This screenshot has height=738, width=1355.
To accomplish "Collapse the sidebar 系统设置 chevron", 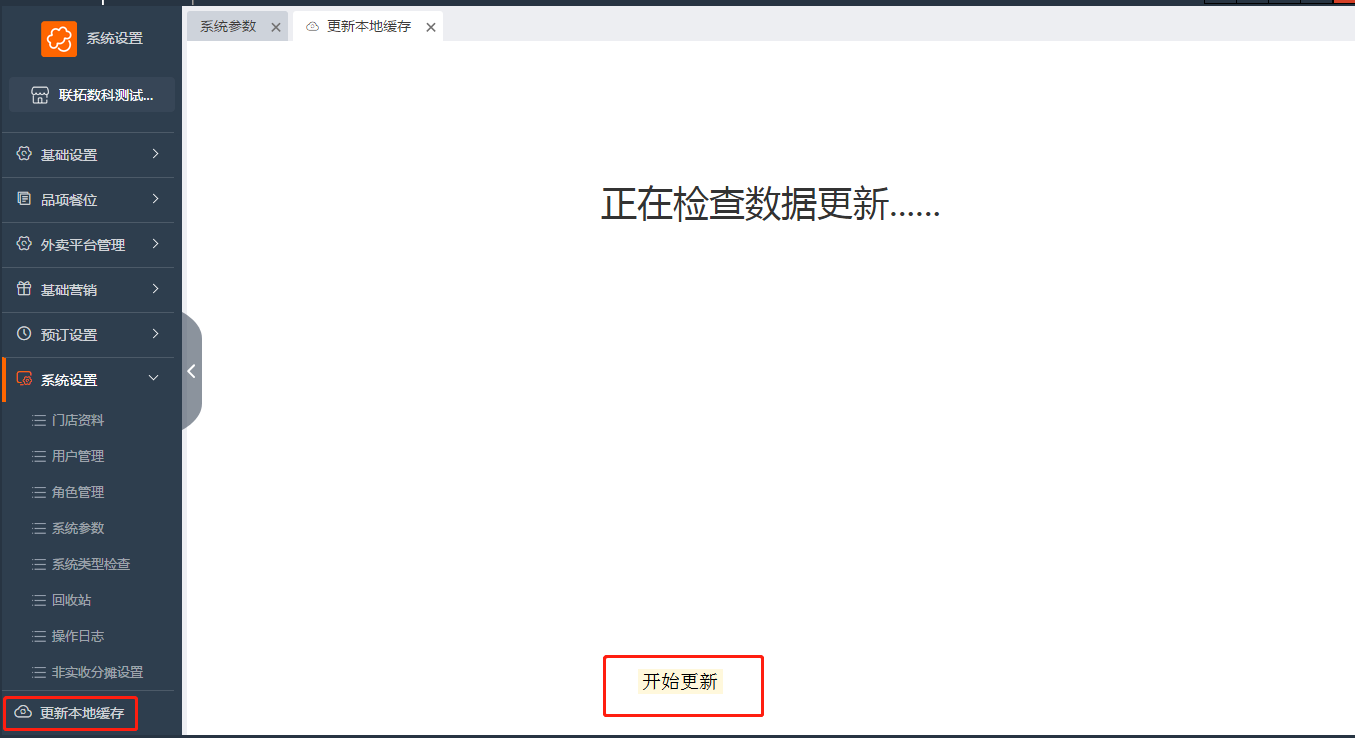I will tap(154, 378).
